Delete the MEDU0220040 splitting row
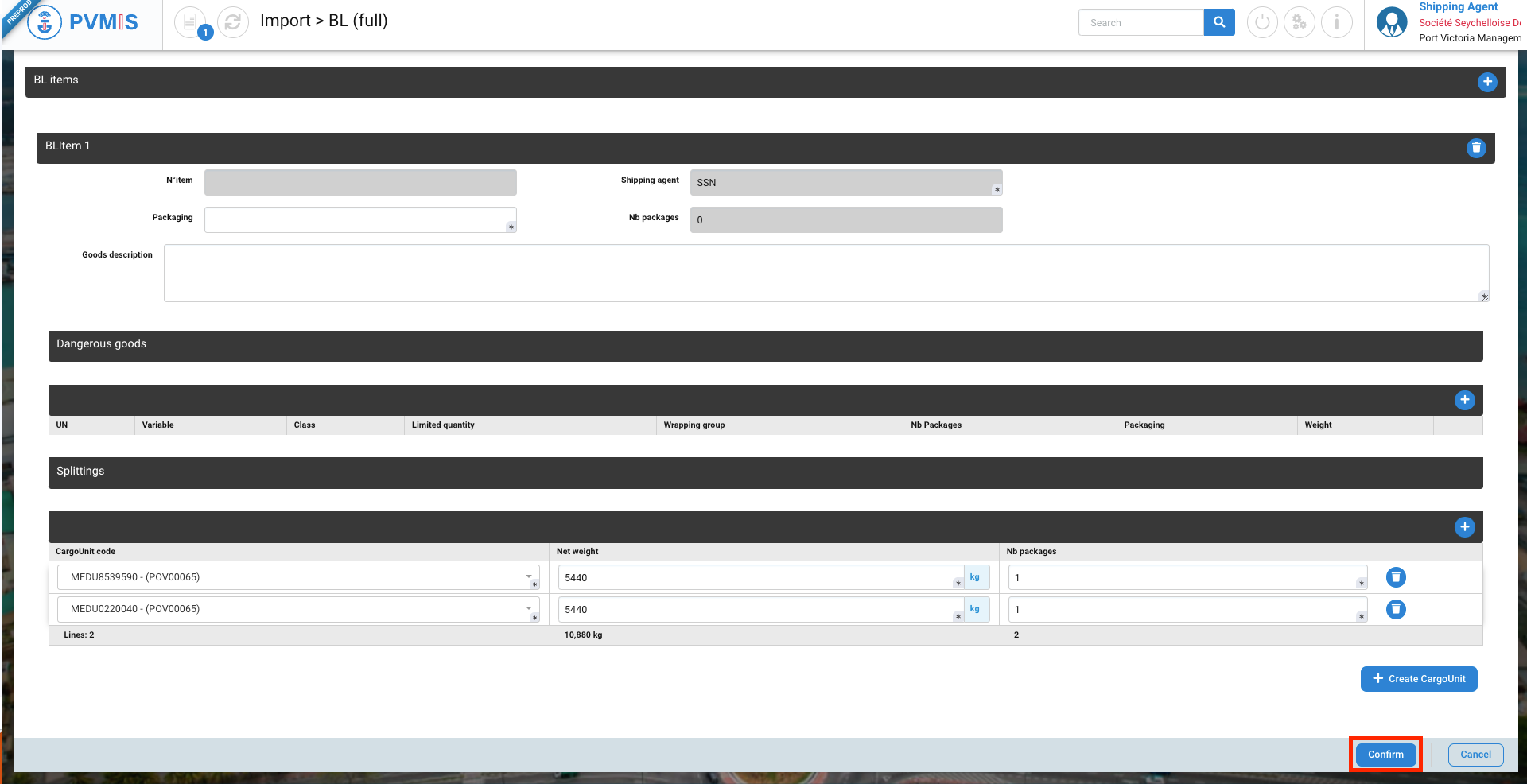Image resolution: width=1527 pixels, height=784 pixels. pos(1396,609)
